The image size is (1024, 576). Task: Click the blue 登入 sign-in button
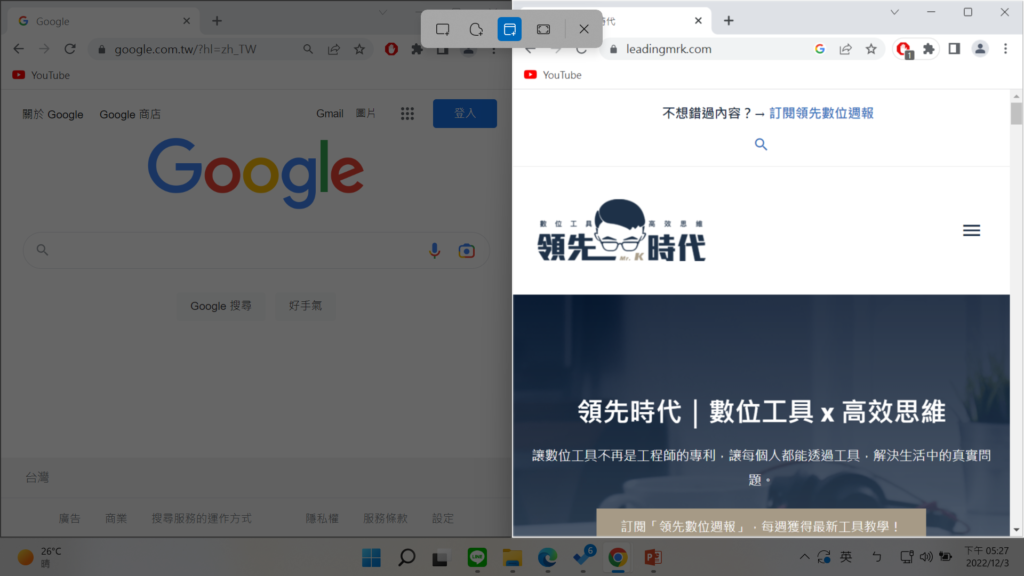[x=465, y=114]
